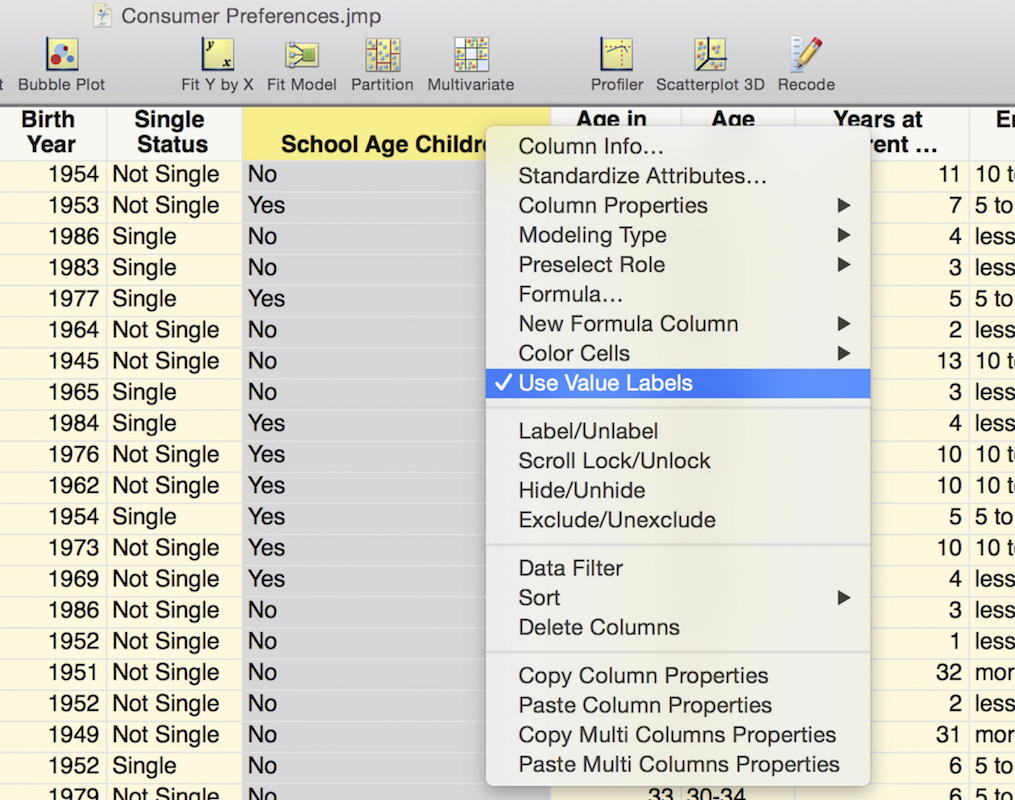
Task: Select Delete Columns menu entry
Action: [x=598, y=628]
